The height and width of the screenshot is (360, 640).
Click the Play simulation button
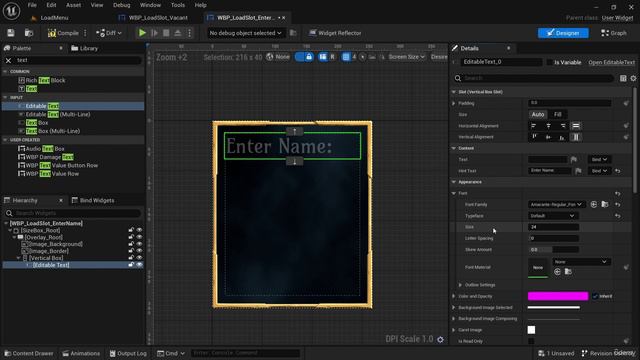point(142,33)
